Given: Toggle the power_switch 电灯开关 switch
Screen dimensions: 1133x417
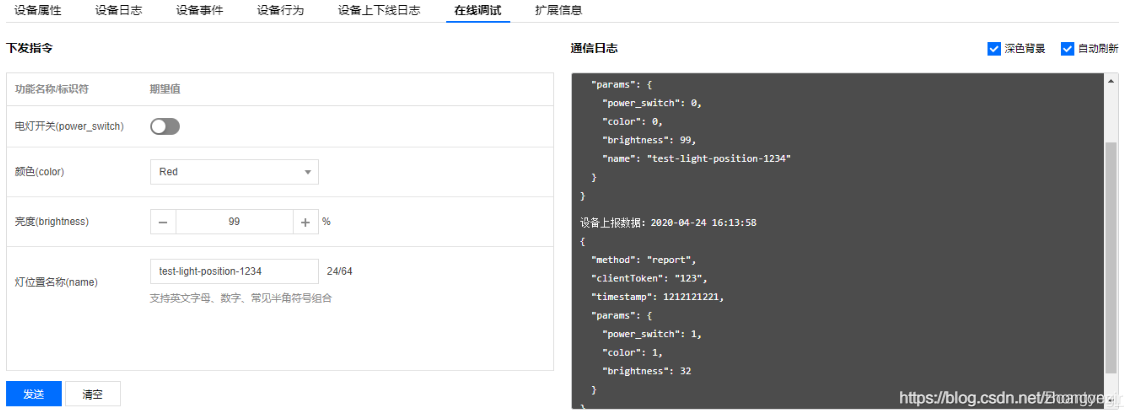Looking at the screenshot, I should pyautogui.click(x=165, y=126).
